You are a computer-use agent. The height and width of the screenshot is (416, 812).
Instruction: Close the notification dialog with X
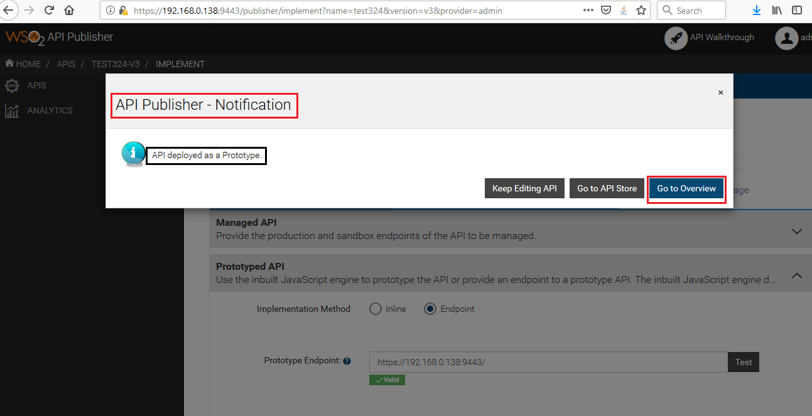[x=720, y=93]
